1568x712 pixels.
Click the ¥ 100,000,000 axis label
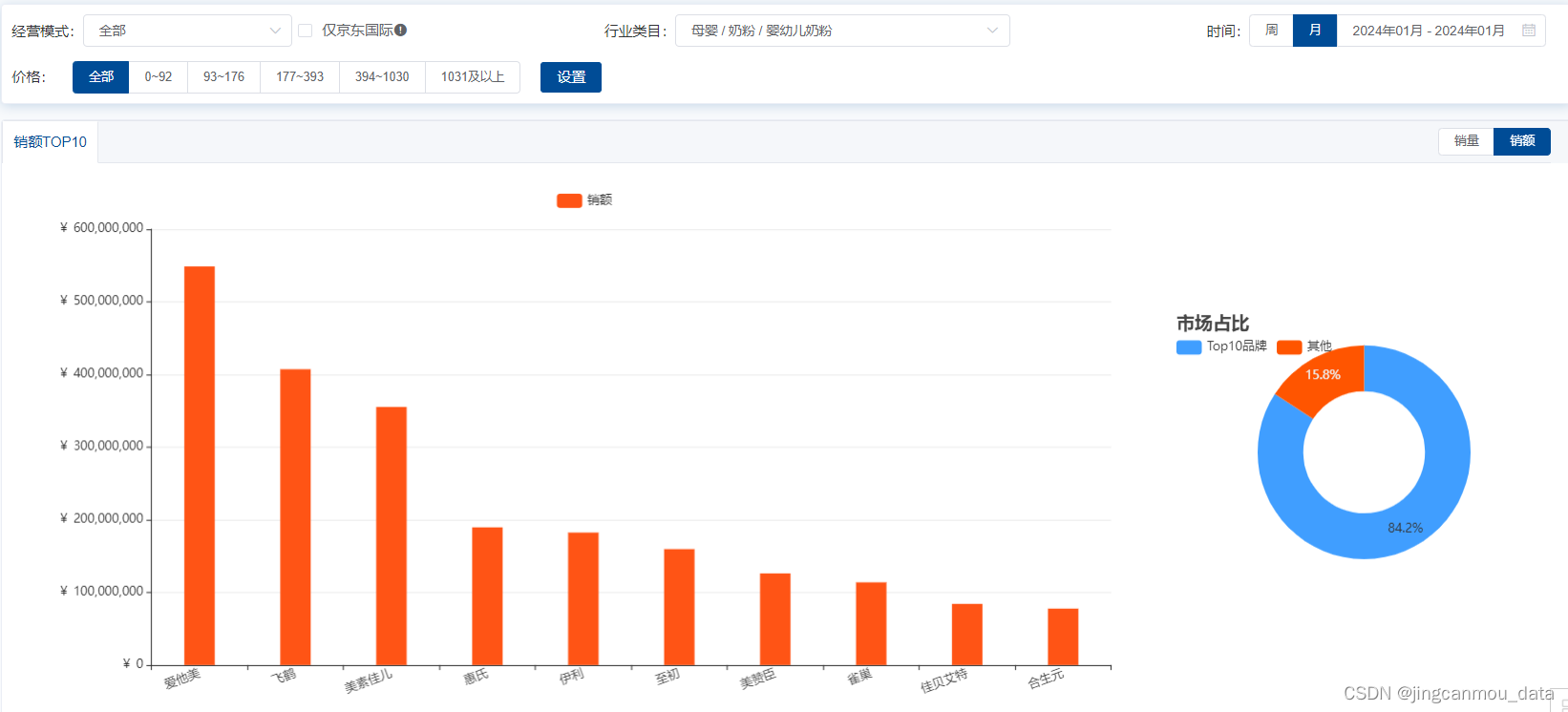(x=101, y=592)
